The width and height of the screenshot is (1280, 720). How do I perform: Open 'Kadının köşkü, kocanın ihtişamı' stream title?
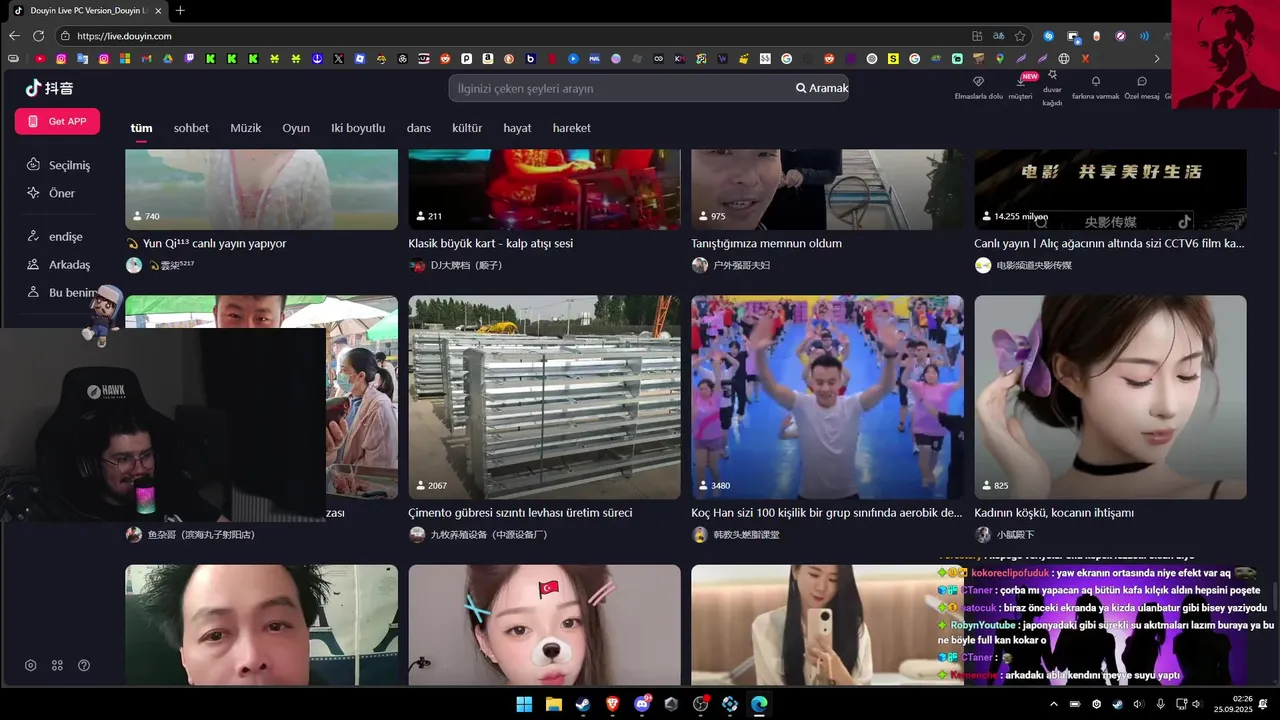(1054, 512)
